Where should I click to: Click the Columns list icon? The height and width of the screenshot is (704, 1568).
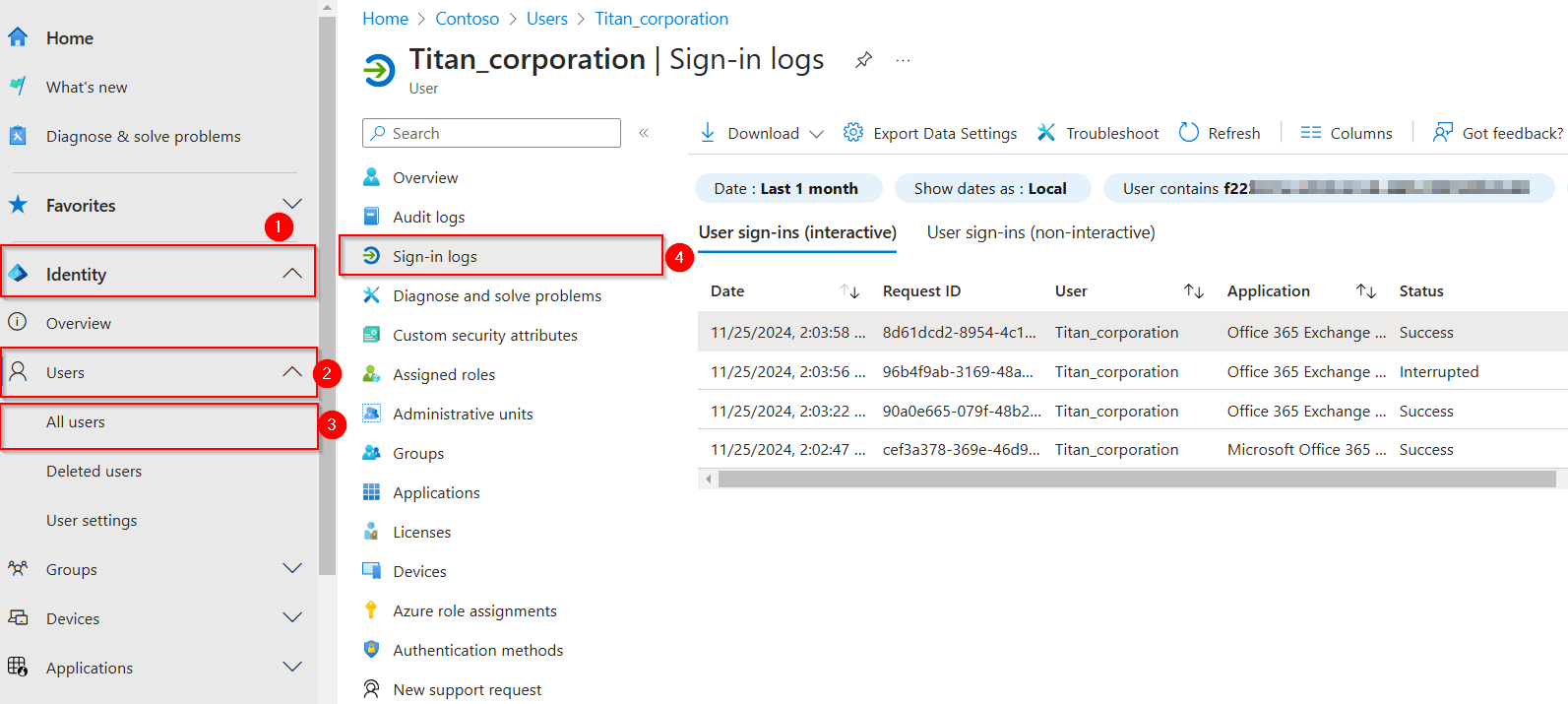(x=1310, y=133)
